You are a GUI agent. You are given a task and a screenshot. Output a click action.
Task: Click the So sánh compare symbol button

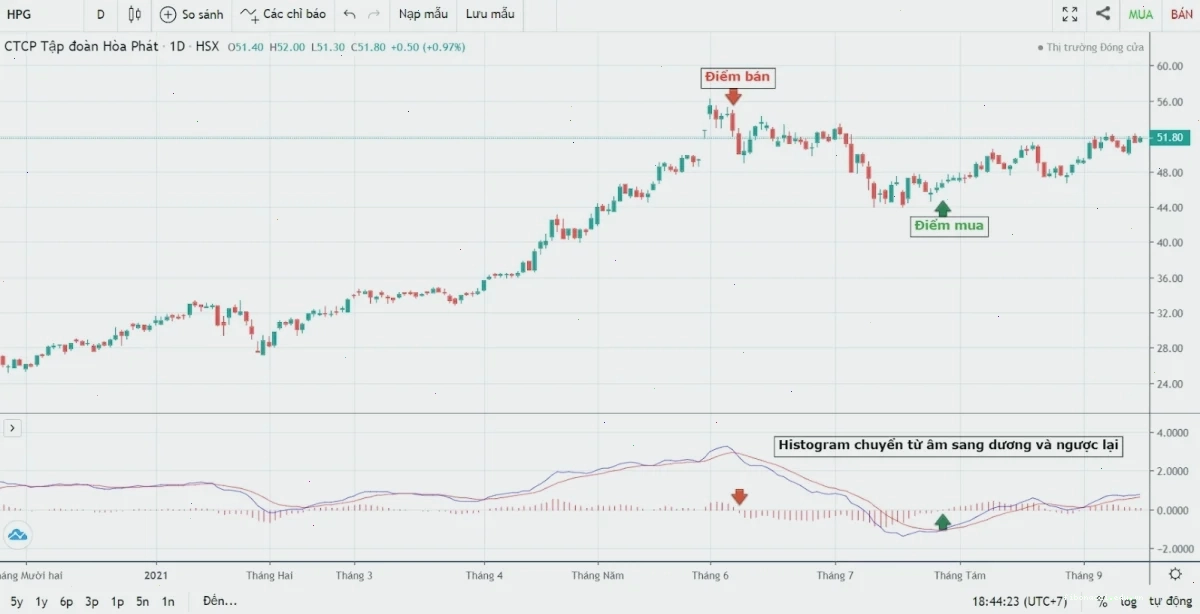[x=192, y=14]
